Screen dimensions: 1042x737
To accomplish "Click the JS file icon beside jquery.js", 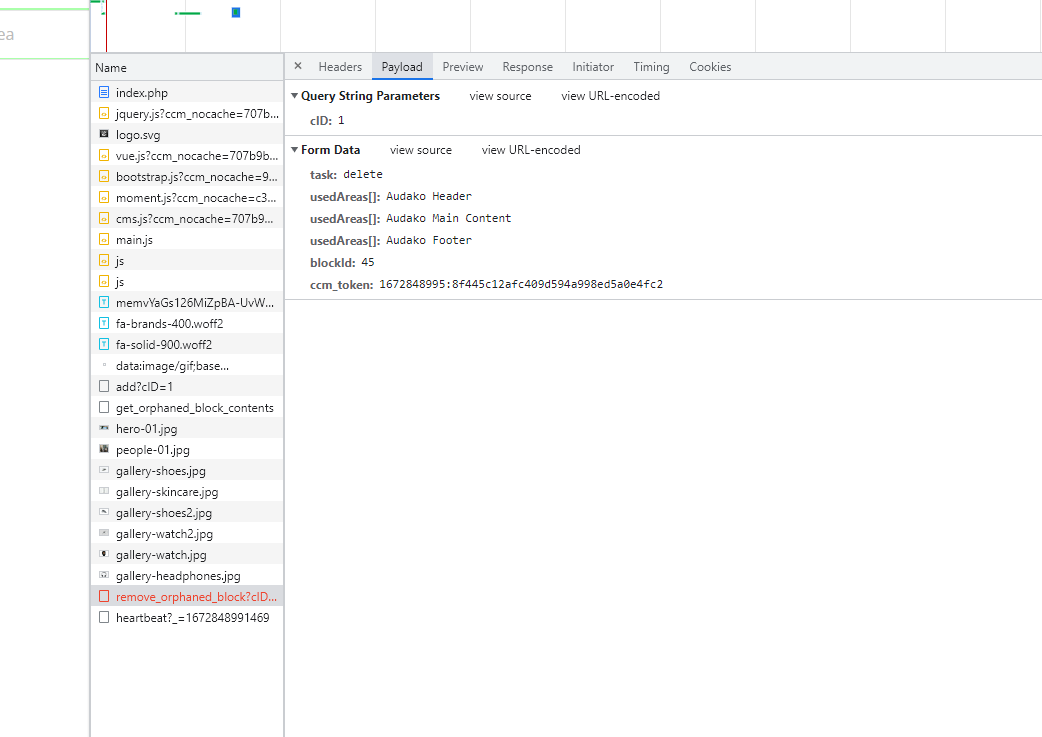I will (104, 113).
